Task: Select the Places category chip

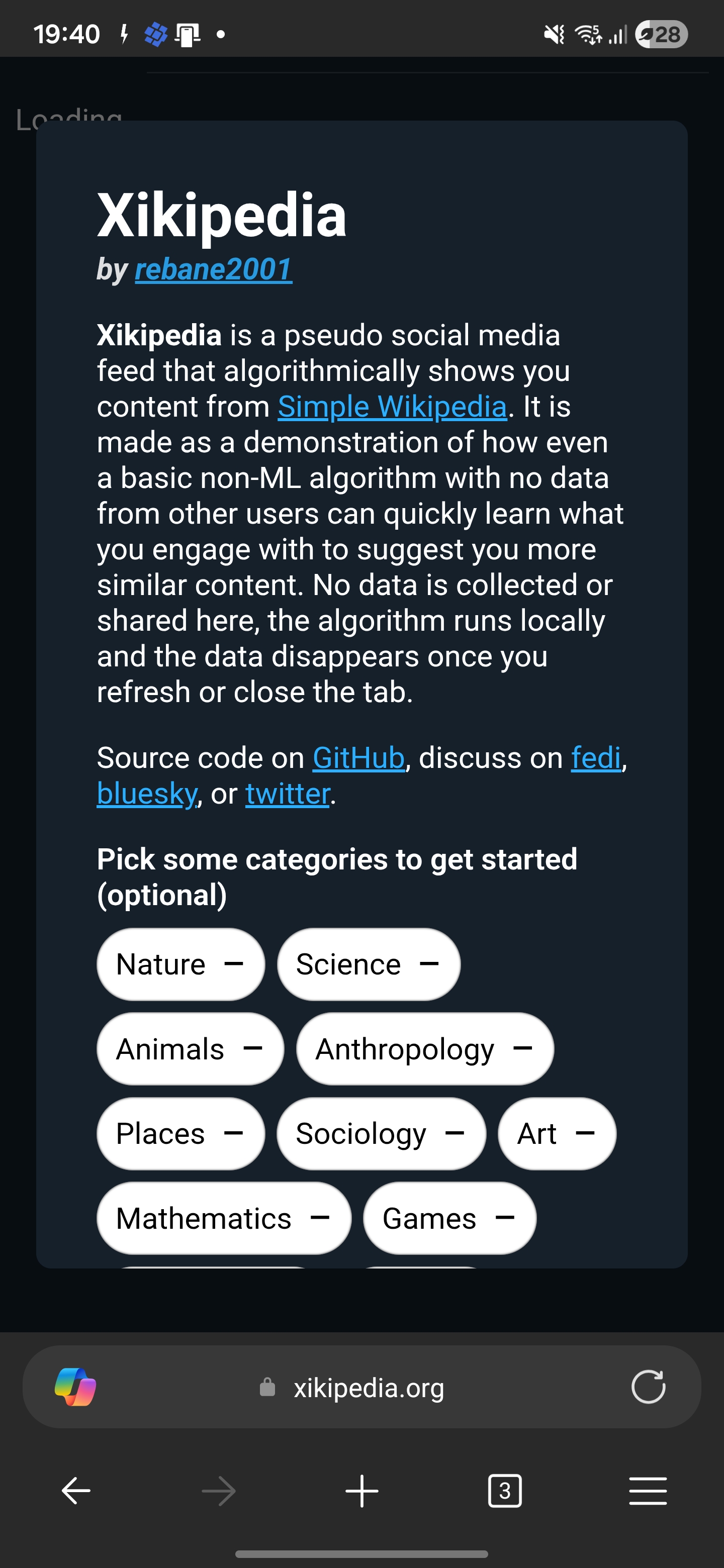Action: [181, 1133]
